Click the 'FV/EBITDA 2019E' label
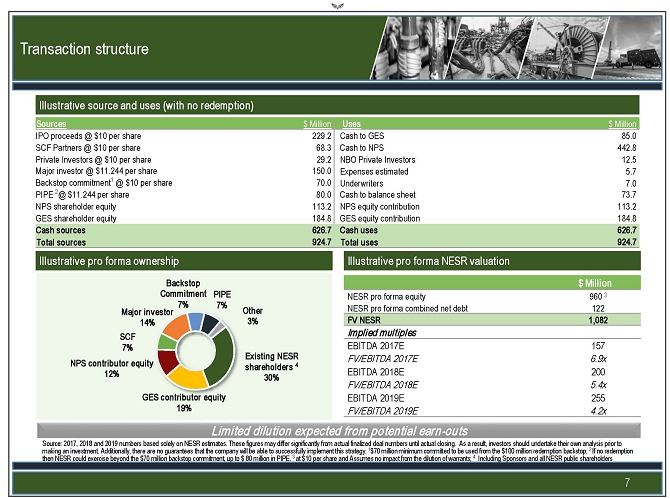The image size is (670, 498). tap(382, 411)
